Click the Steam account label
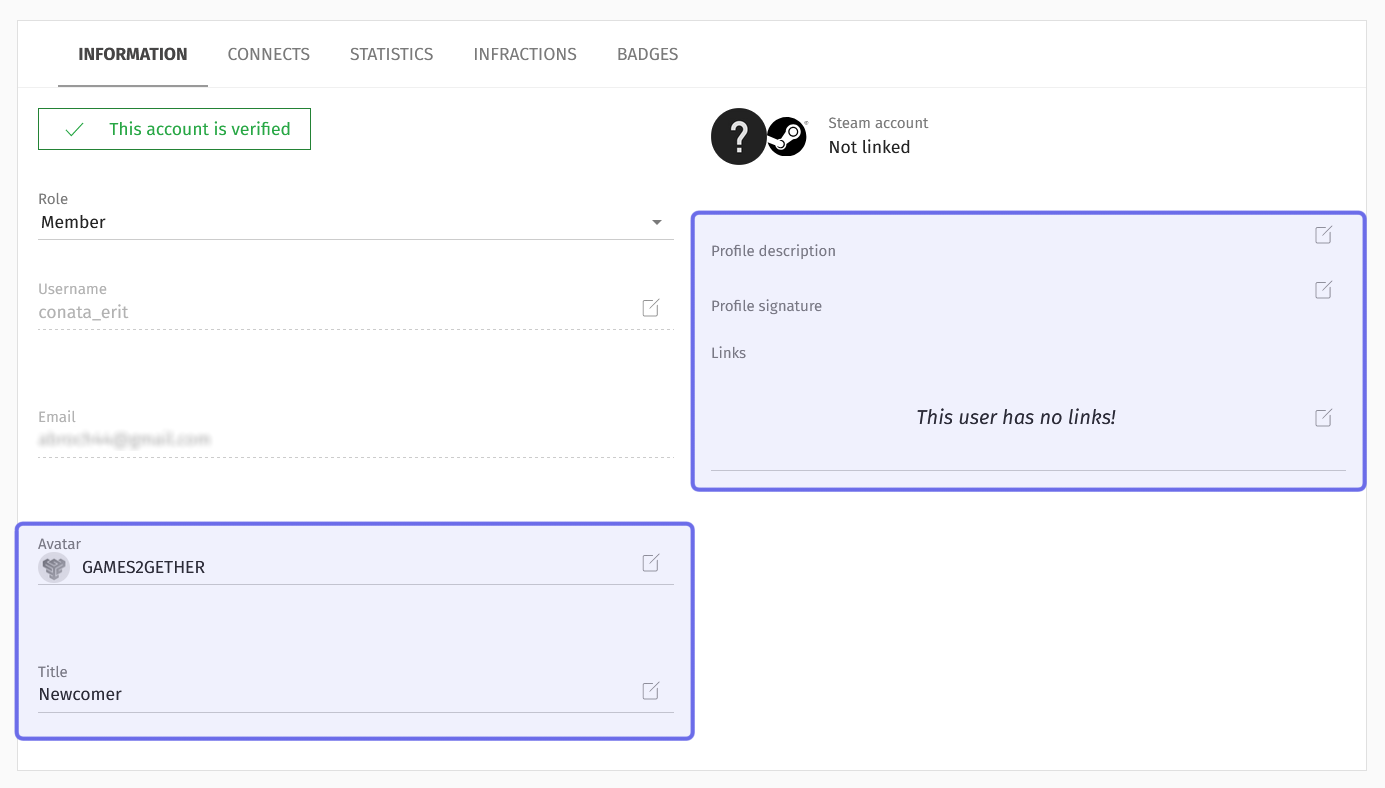The height and width of the screenshot is (788, 1385). [878, 123]
